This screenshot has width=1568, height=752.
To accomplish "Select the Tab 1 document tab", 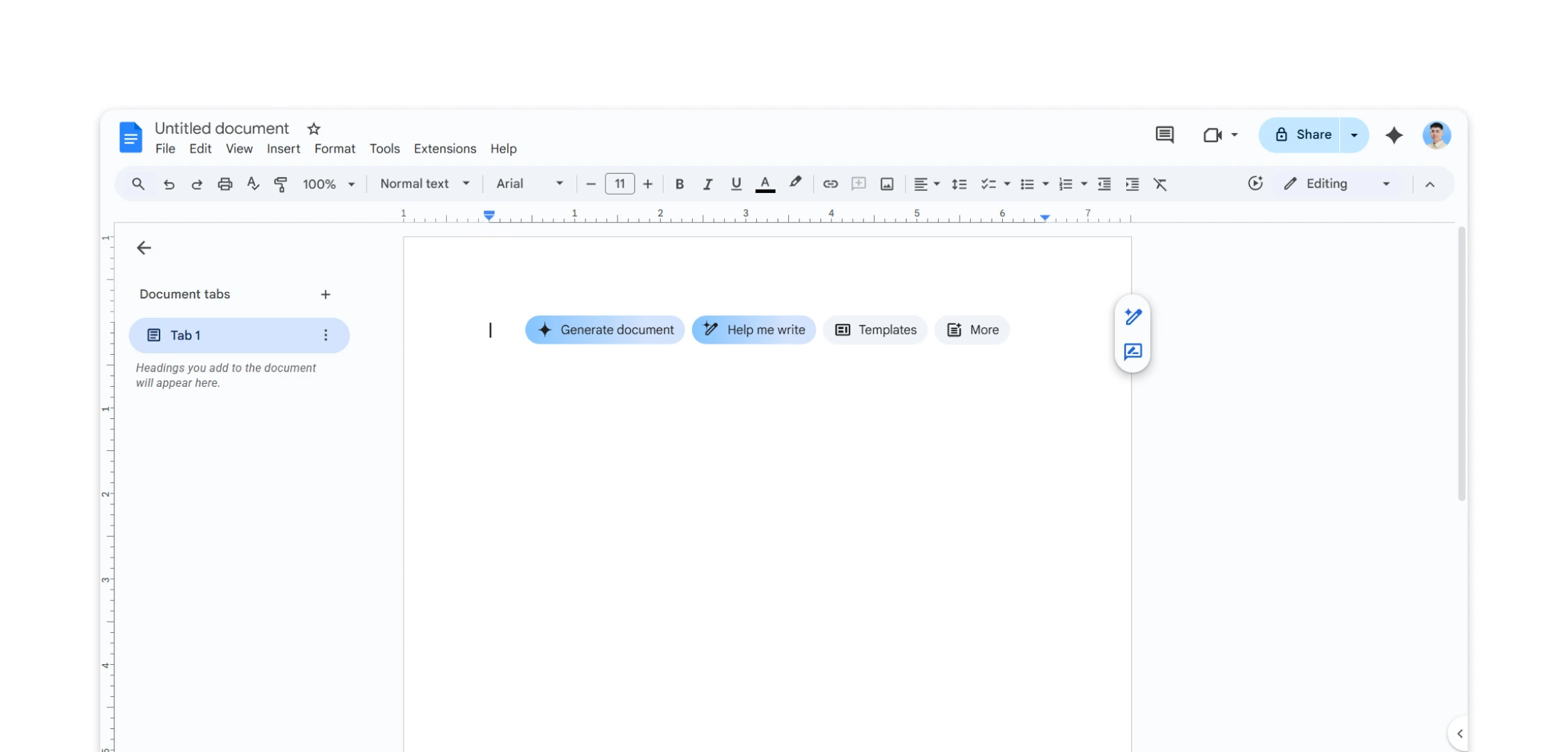I will click(x=185, y=335).
